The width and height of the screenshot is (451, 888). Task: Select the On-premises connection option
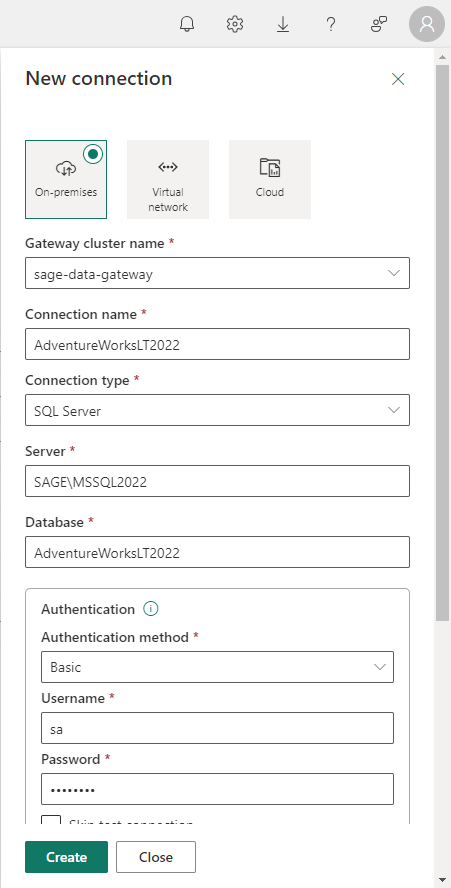pyautogui.click(x=66, y=180)
